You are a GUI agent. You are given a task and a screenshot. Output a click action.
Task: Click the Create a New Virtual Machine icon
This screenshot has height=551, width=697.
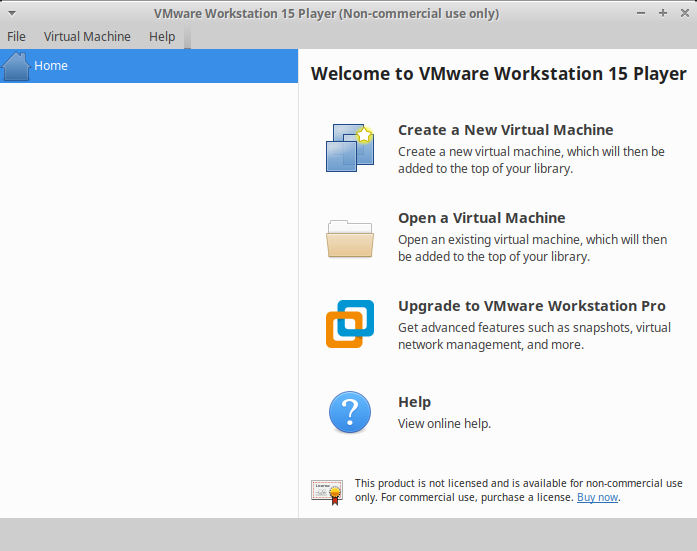350,148
